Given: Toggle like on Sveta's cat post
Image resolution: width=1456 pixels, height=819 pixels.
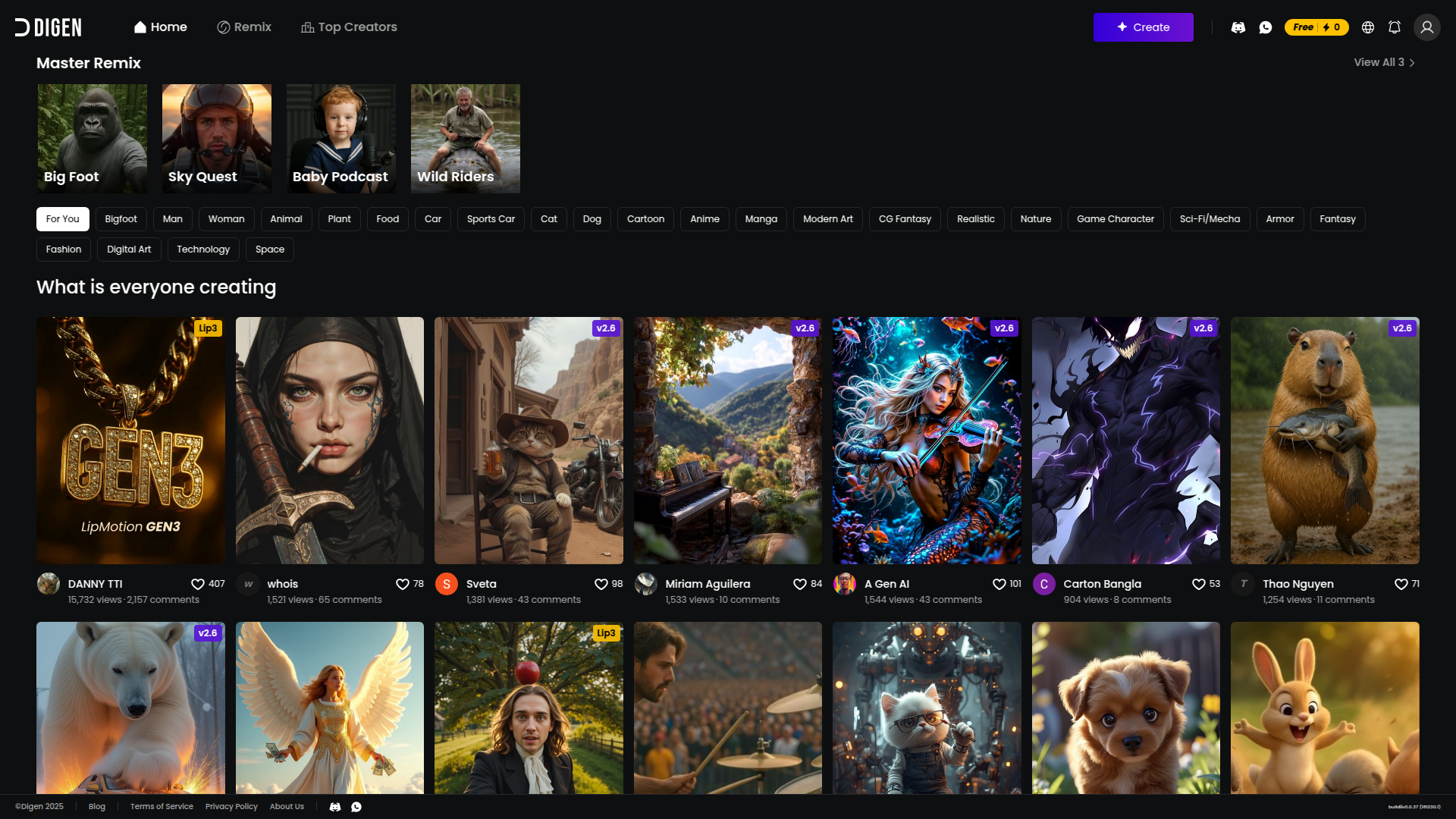Looking at the screenshot, I should tap(601, 584).
